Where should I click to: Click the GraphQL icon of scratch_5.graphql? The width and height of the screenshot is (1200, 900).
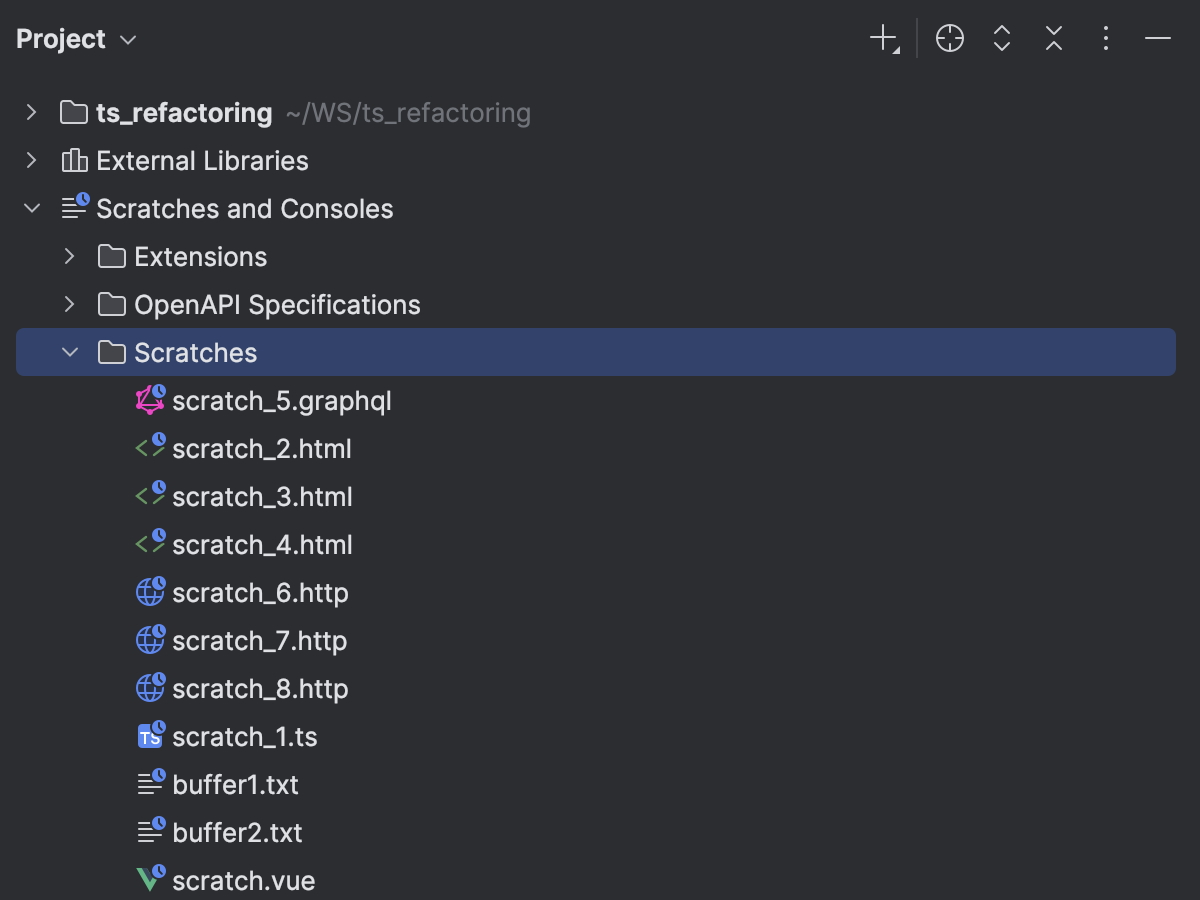[x=150, y=400]
